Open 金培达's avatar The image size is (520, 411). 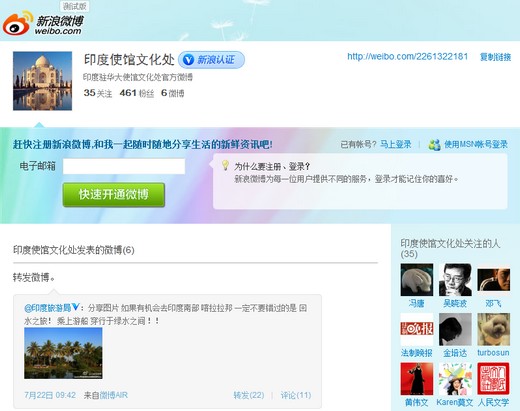pyautogui.click(x=455, y=329)
